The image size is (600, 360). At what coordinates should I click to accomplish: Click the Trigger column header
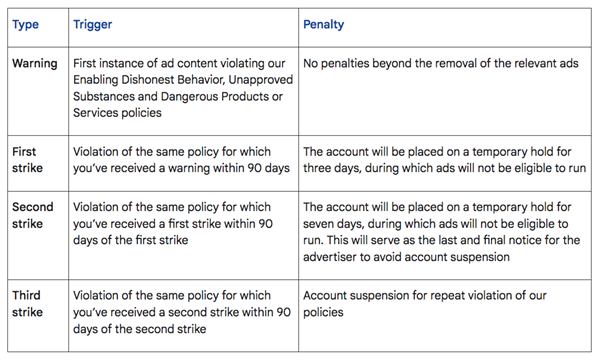point(93,24)
